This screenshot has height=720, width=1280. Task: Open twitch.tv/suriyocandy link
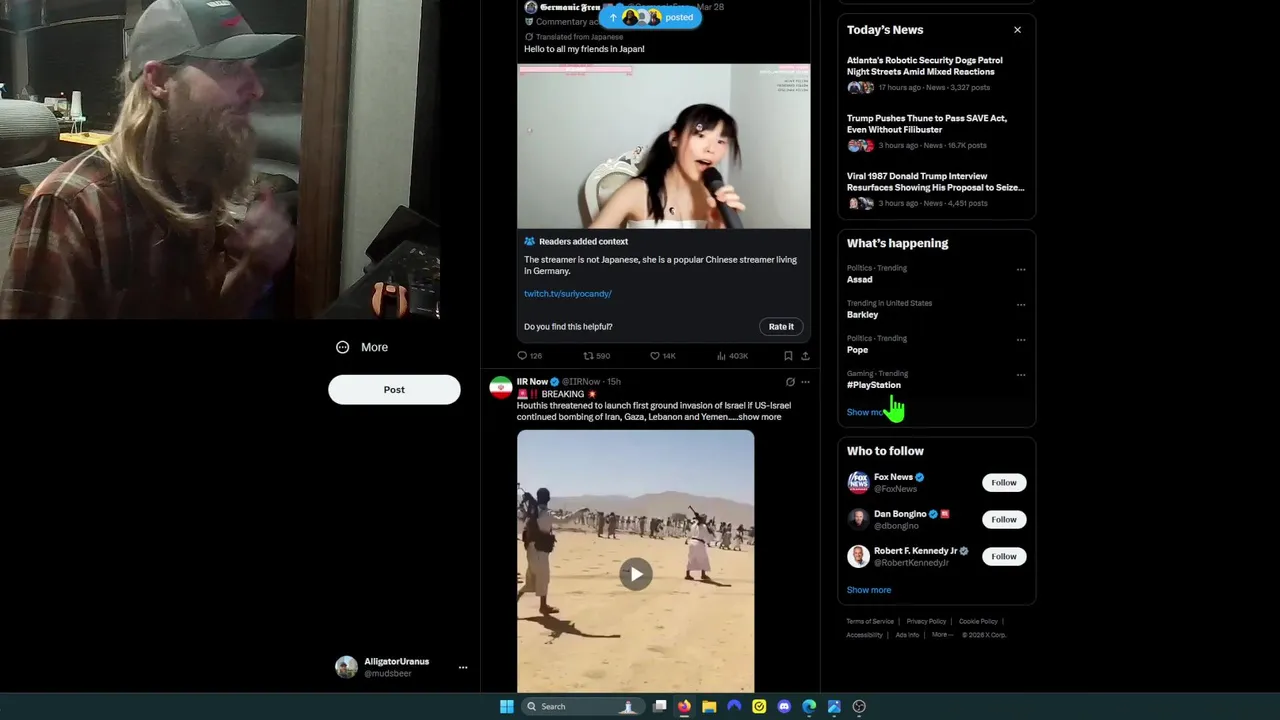pyautogui.click(x=567, y=294)
